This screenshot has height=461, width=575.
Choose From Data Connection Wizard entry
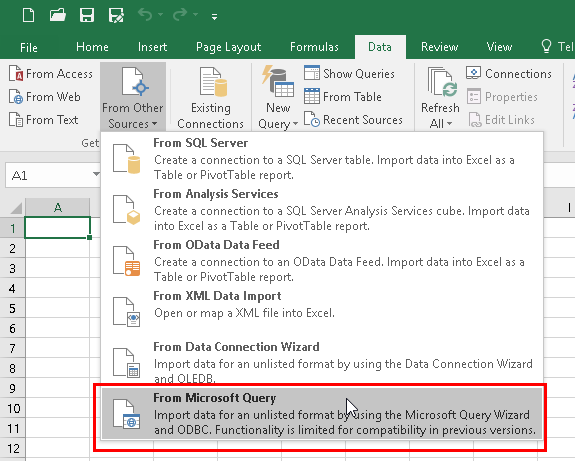pos(322,362)
